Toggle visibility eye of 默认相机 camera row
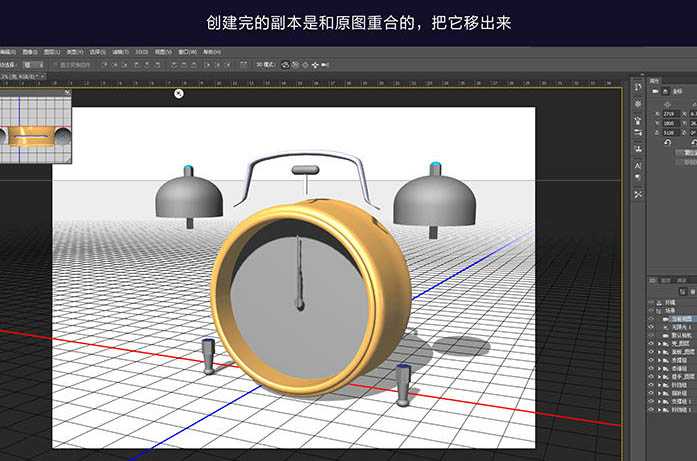Image resolution: width=697 pixels, height=461 pixels. (651, 335)
